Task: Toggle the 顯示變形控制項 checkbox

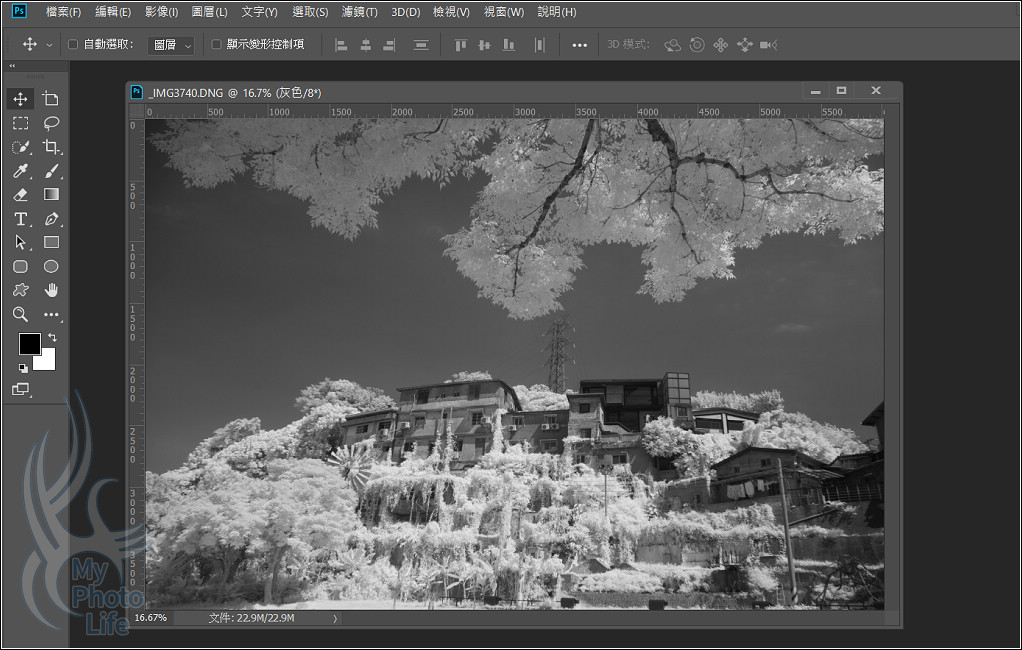Action: 217,44
